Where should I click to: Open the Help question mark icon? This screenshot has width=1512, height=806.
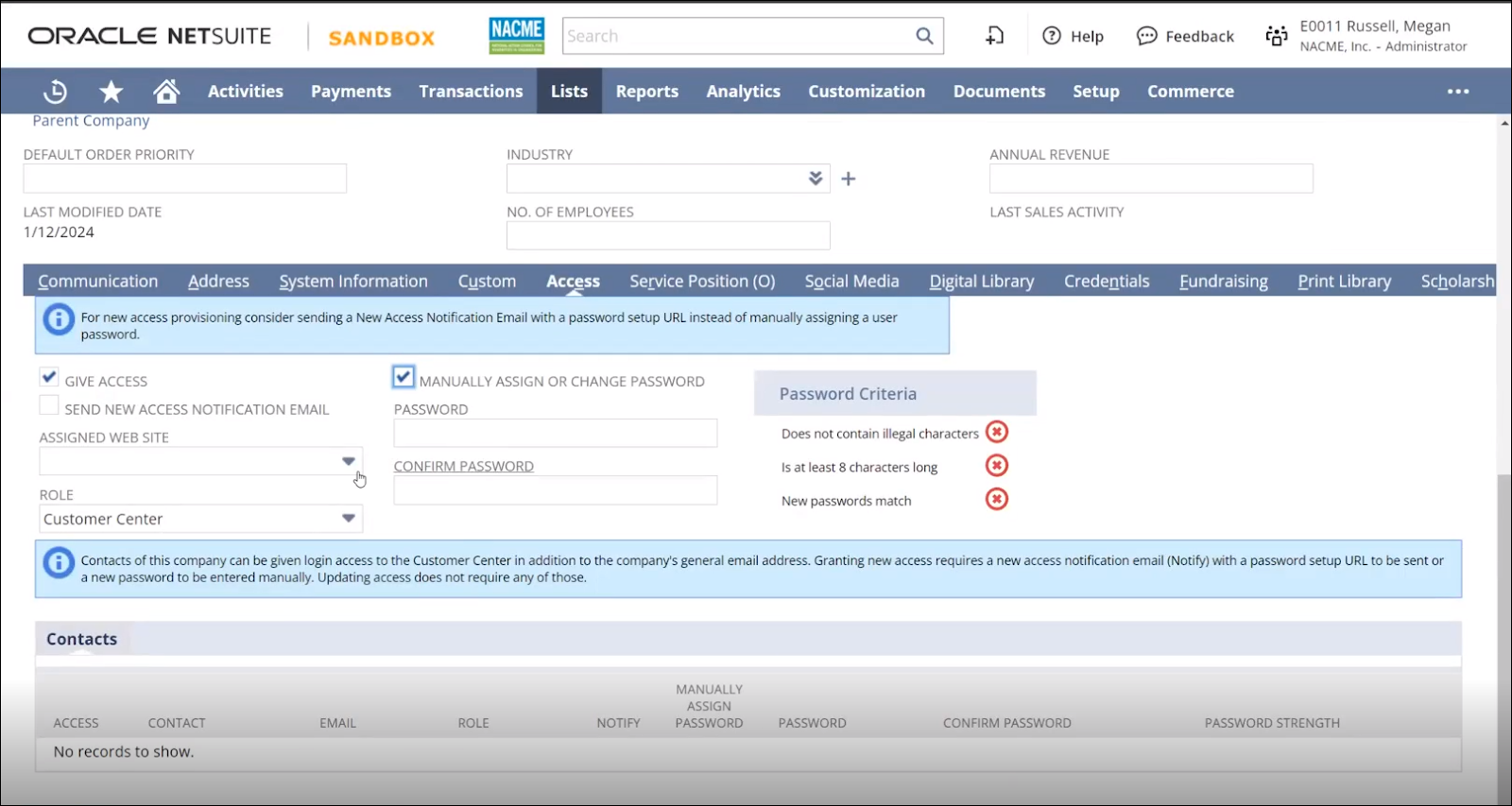tap(1051, 36)
